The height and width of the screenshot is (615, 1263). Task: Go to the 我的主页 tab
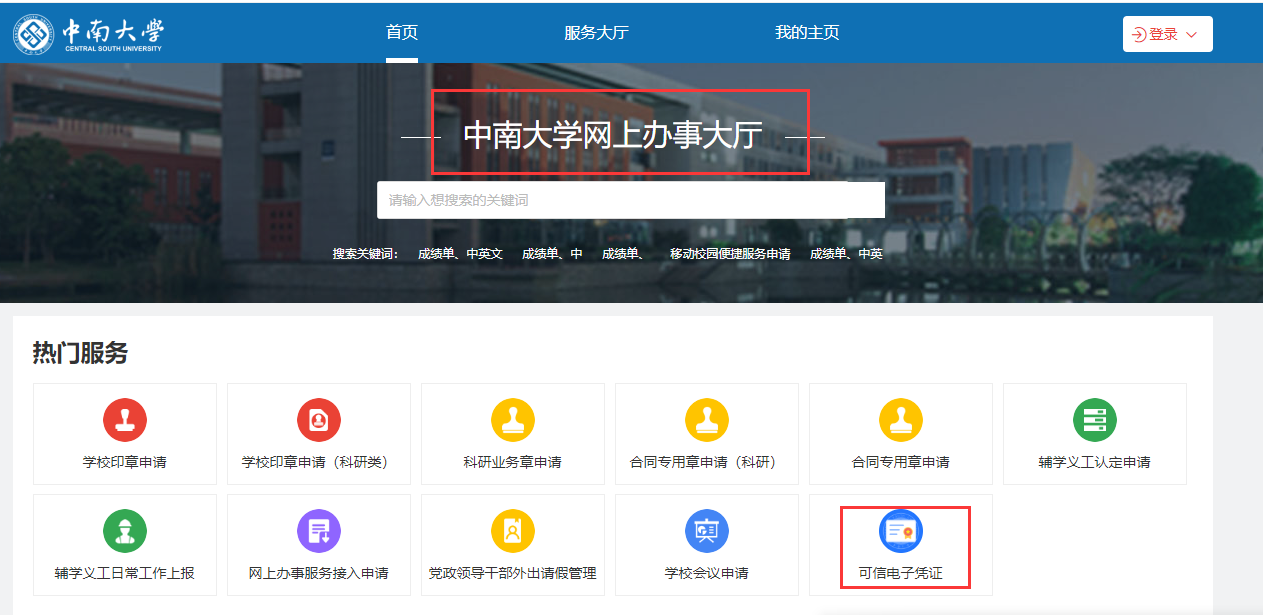(x=807, y=33)
